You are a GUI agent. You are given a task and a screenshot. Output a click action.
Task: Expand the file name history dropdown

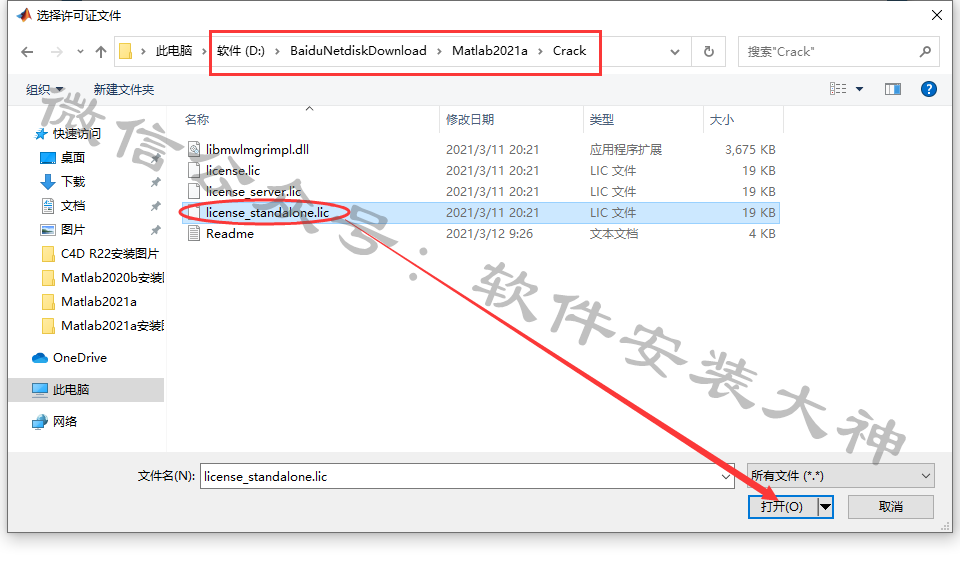coord(726,476)
